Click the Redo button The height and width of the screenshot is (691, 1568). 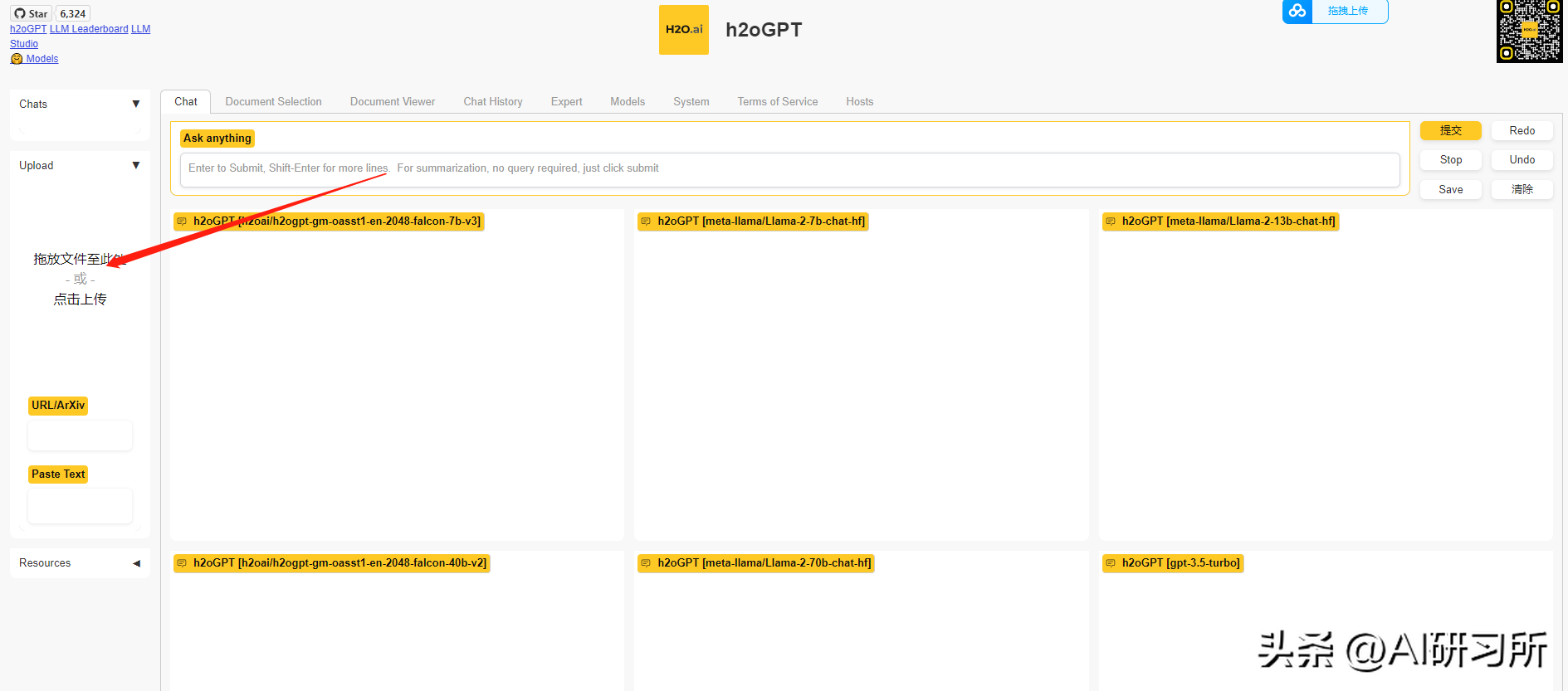click(x=1522, y=130)
